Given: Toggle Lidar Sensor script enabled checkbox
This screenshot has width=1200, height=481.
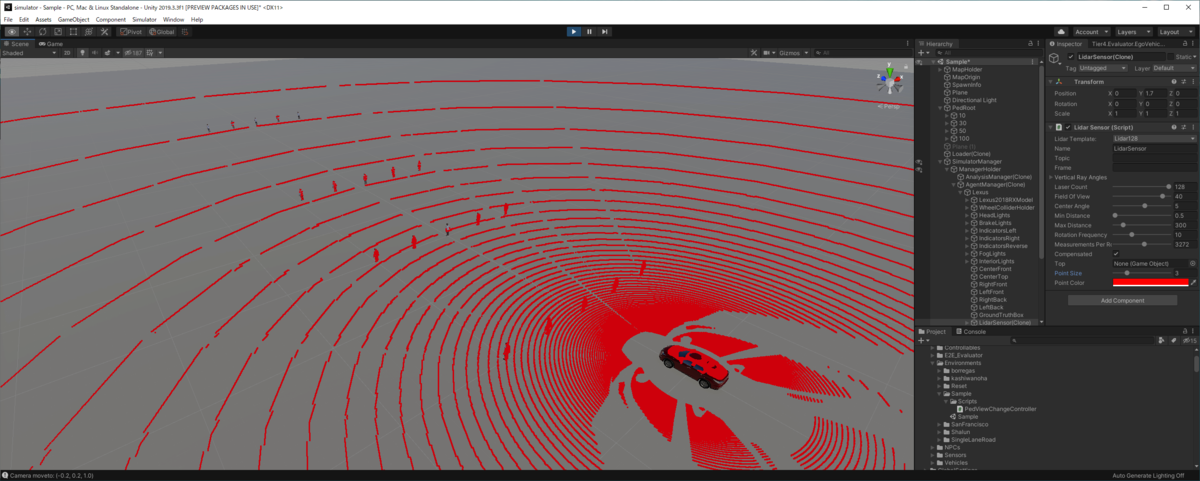Looking at the screenshot, I should (x=1069, y=128).
